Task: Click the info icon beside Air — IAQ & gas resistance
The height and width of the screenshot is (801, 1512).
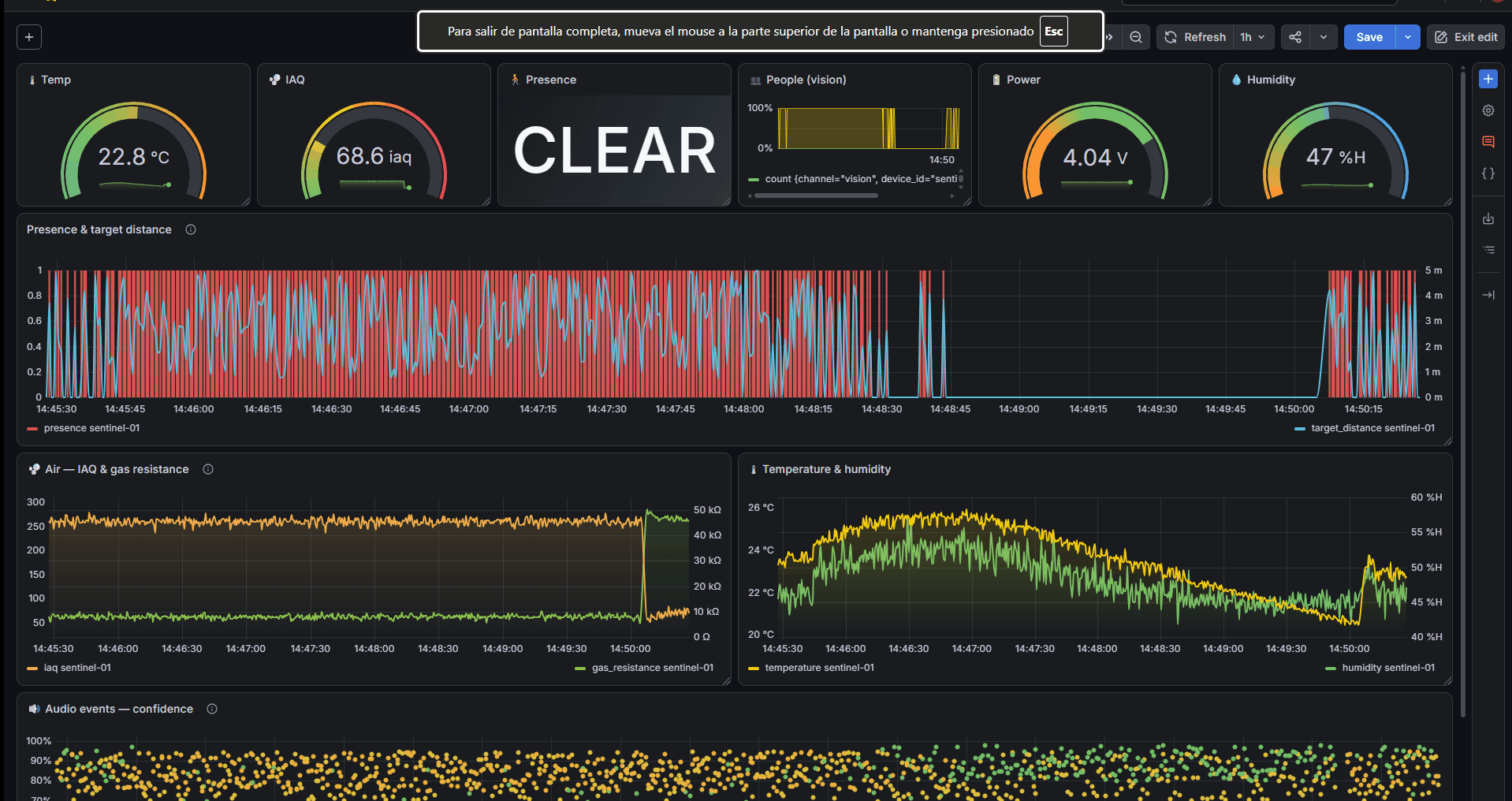Action: tap(208, 469)
